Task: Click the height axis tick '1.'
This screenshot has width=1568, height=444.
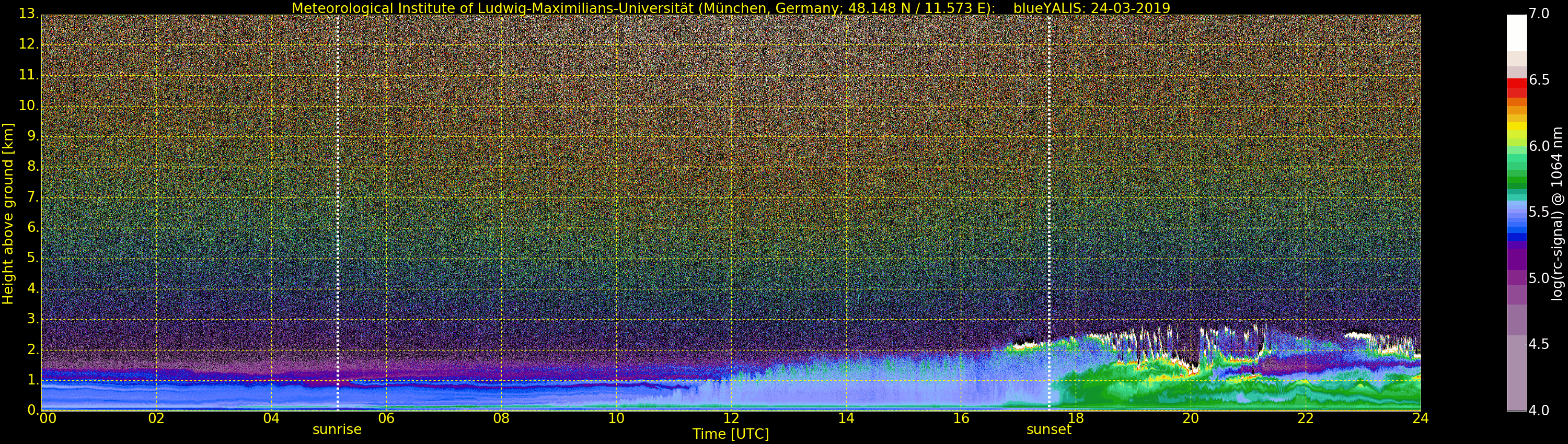Action: 33,380
